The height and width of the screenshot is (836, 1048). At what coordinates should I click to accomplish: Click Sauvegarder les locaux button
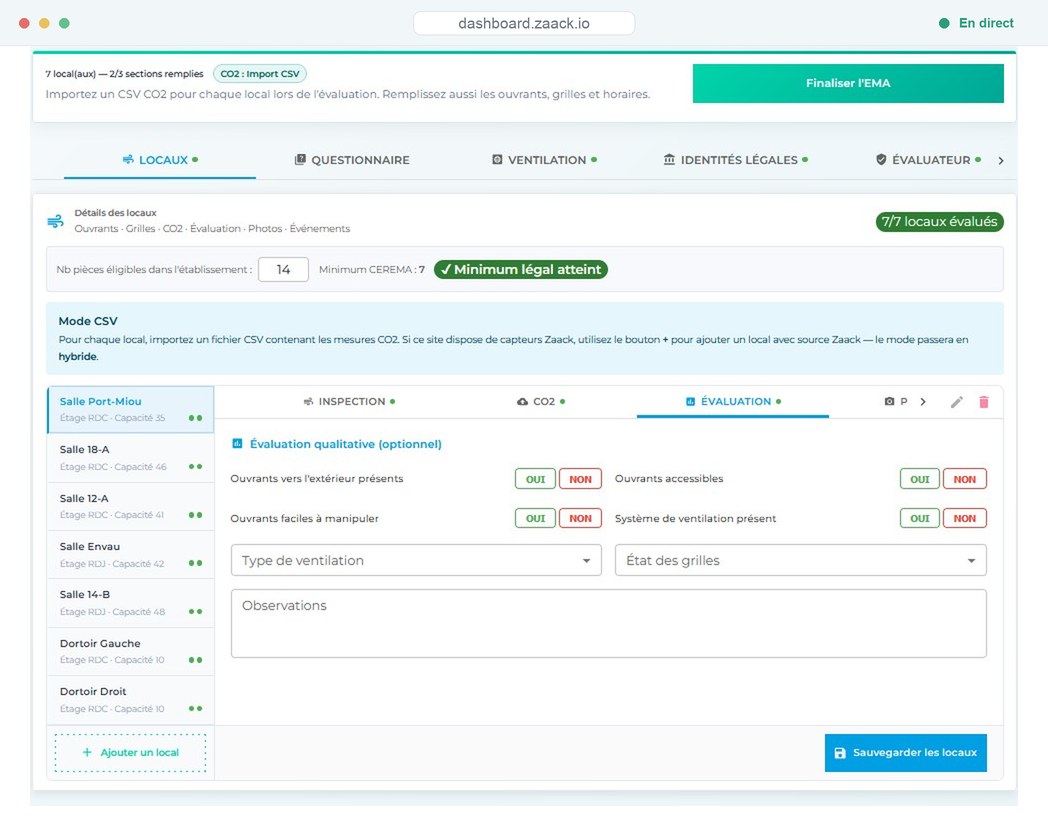[906, 752]
